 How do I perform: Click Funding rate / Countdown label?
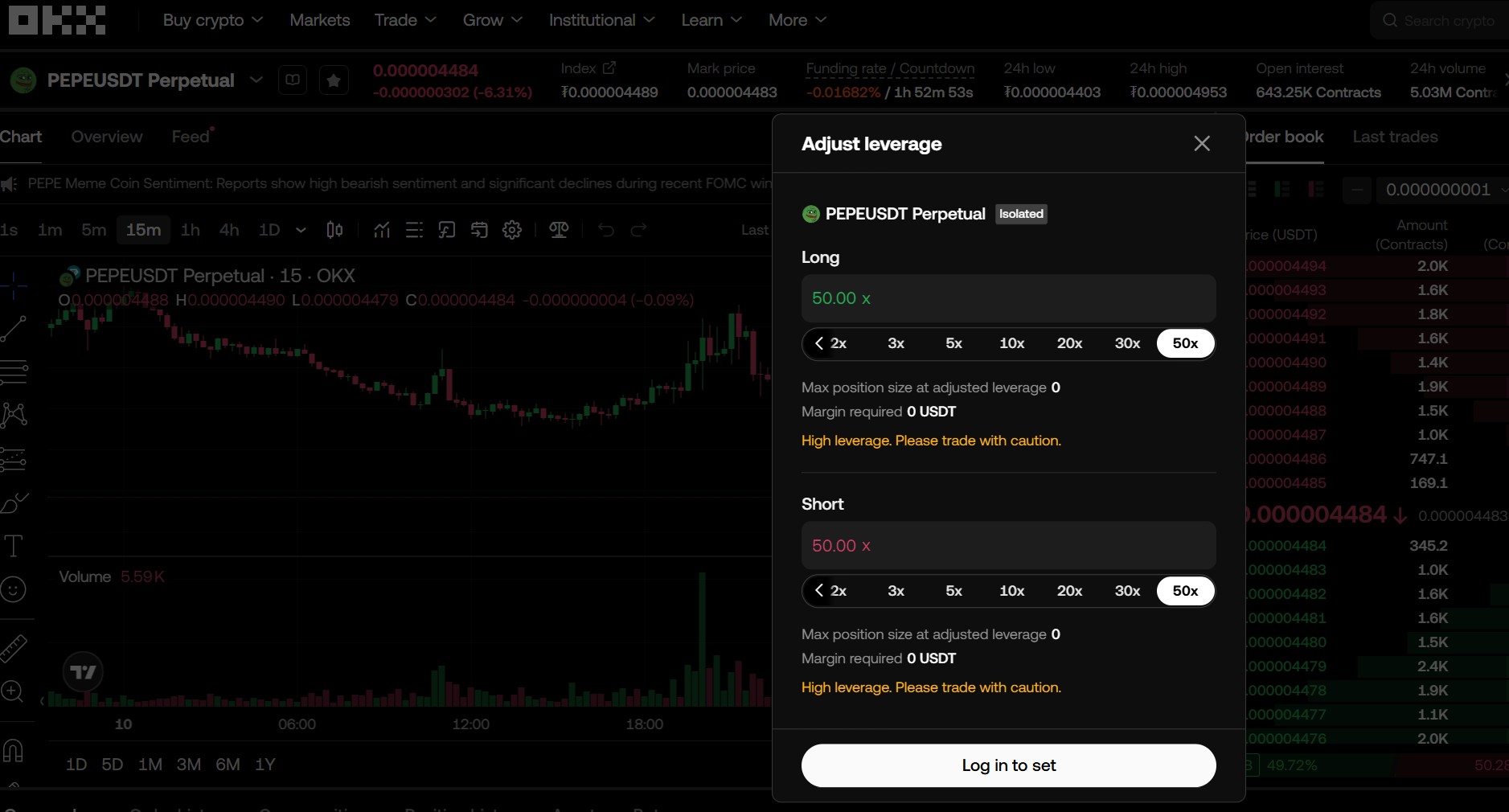pyautogui.click(x=890, y=69)
